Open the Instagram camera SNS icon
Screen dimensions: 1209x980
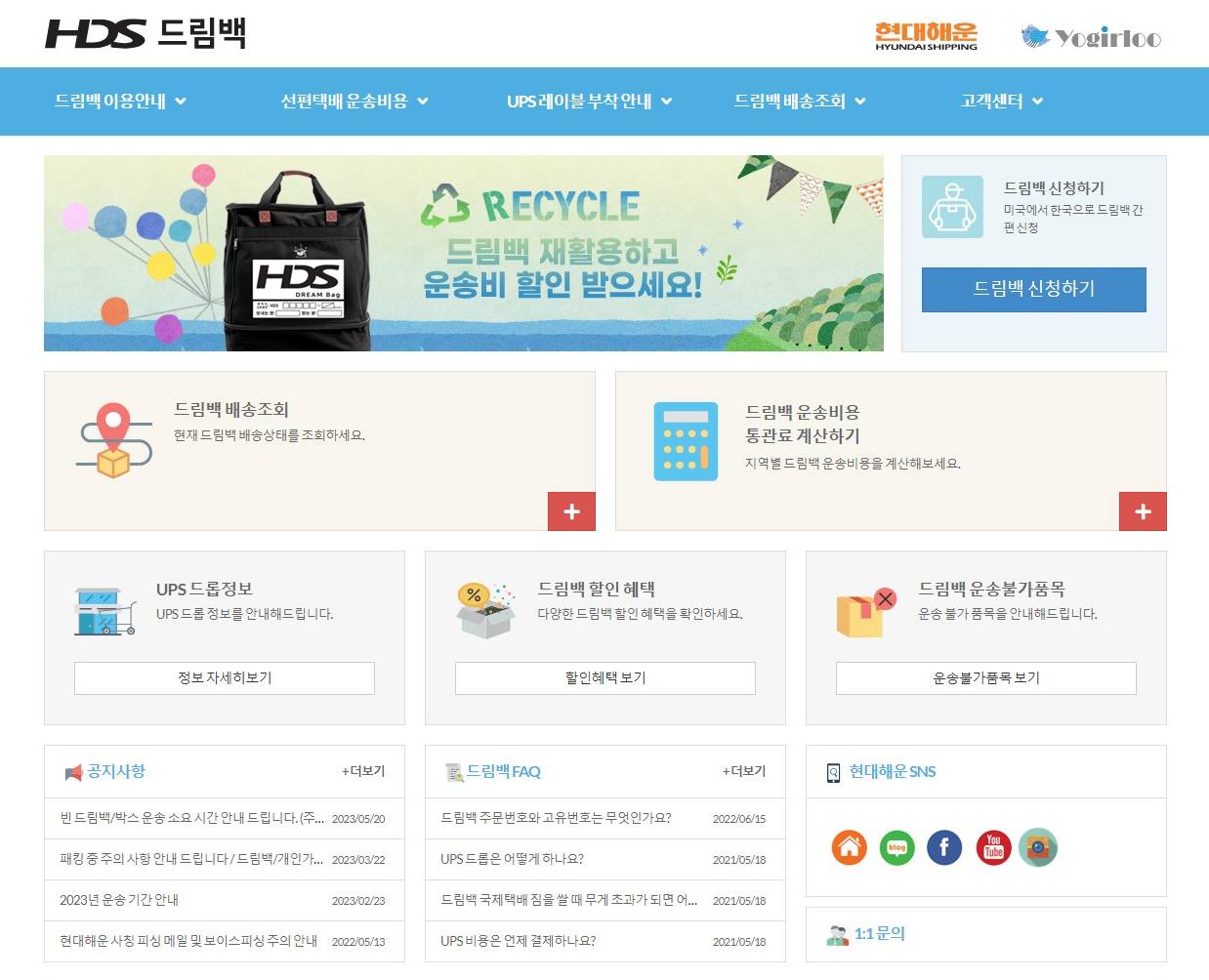click(1038, 847)
